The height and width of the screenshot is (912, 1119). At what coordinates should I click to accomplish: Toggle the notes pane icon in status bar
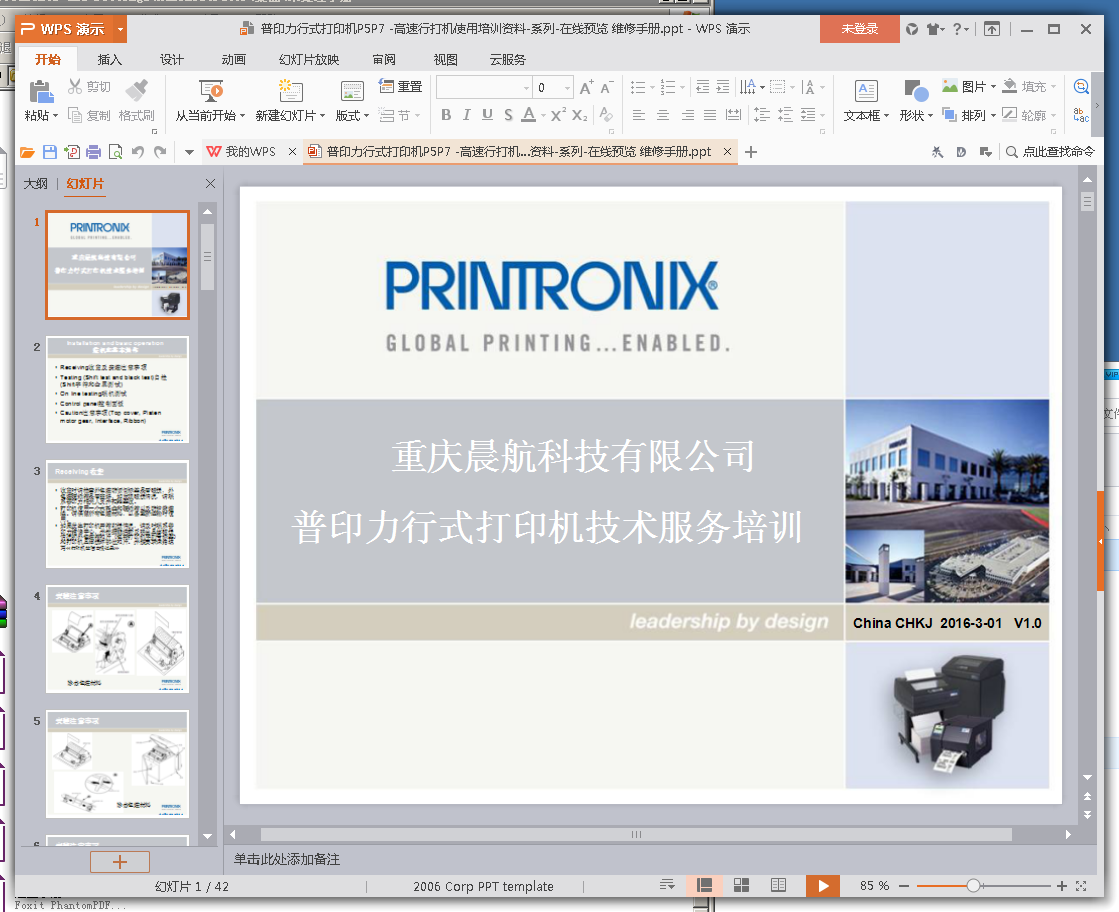(667, 886)
